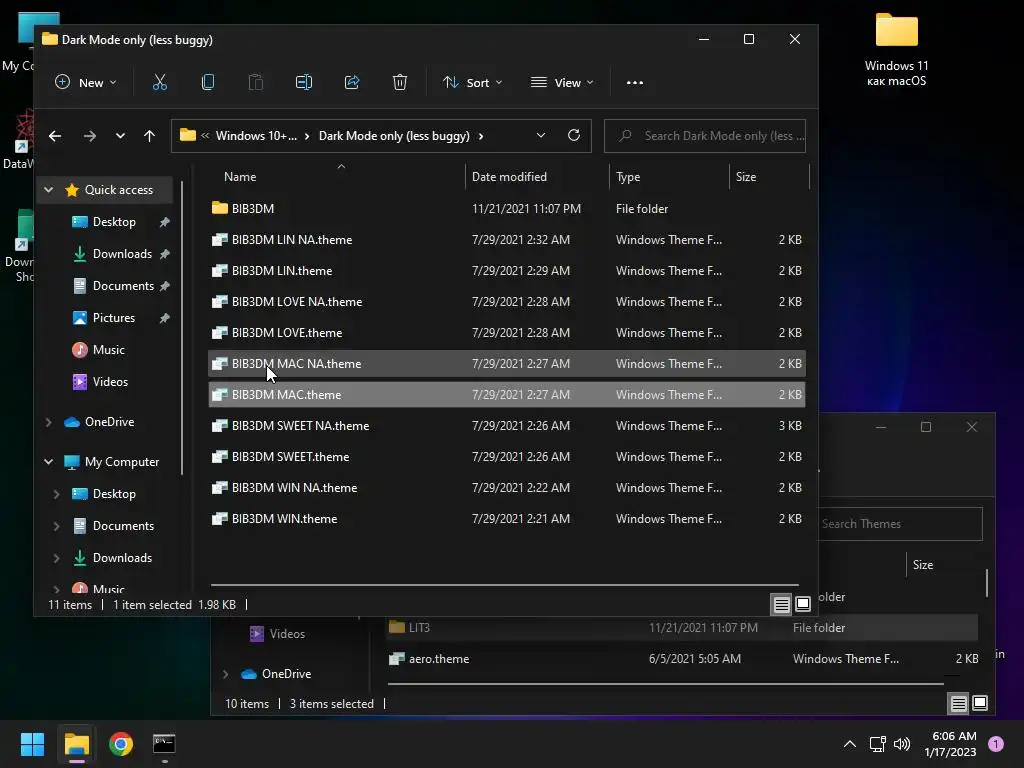This screenshot has width=1024, height=768.
Task: Select BIB3DM SWEET.theme file
Action: click(507, 457)
